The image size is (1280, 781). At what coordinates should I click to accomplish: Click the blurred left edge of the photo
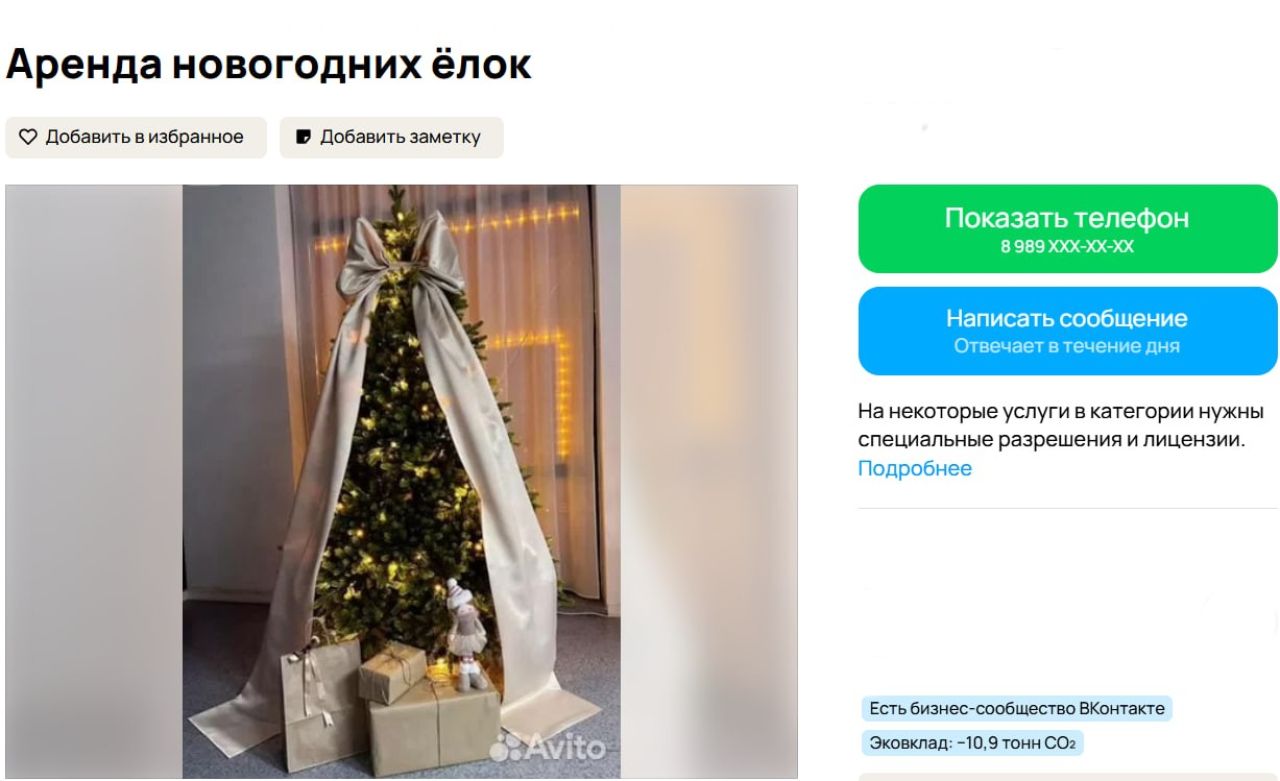94,481
